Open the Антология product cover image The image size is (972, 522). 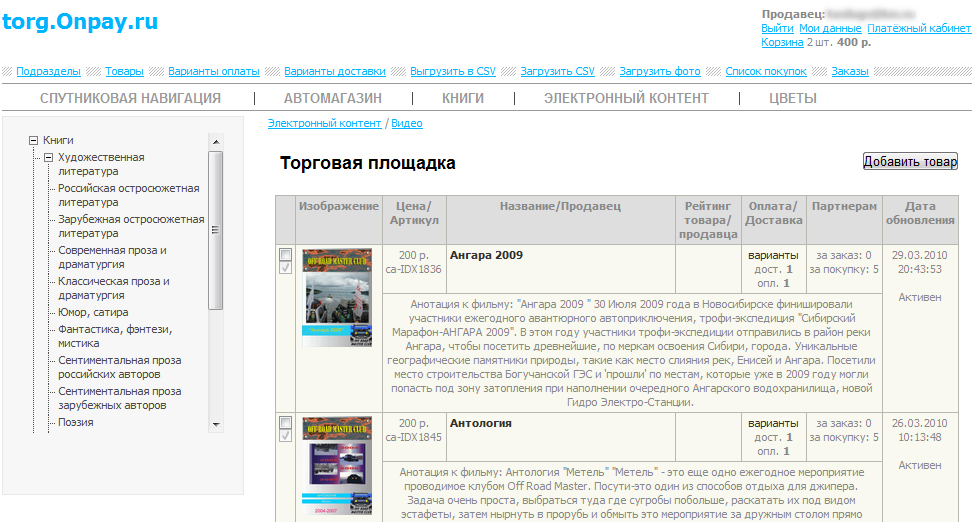pos(337,466)
